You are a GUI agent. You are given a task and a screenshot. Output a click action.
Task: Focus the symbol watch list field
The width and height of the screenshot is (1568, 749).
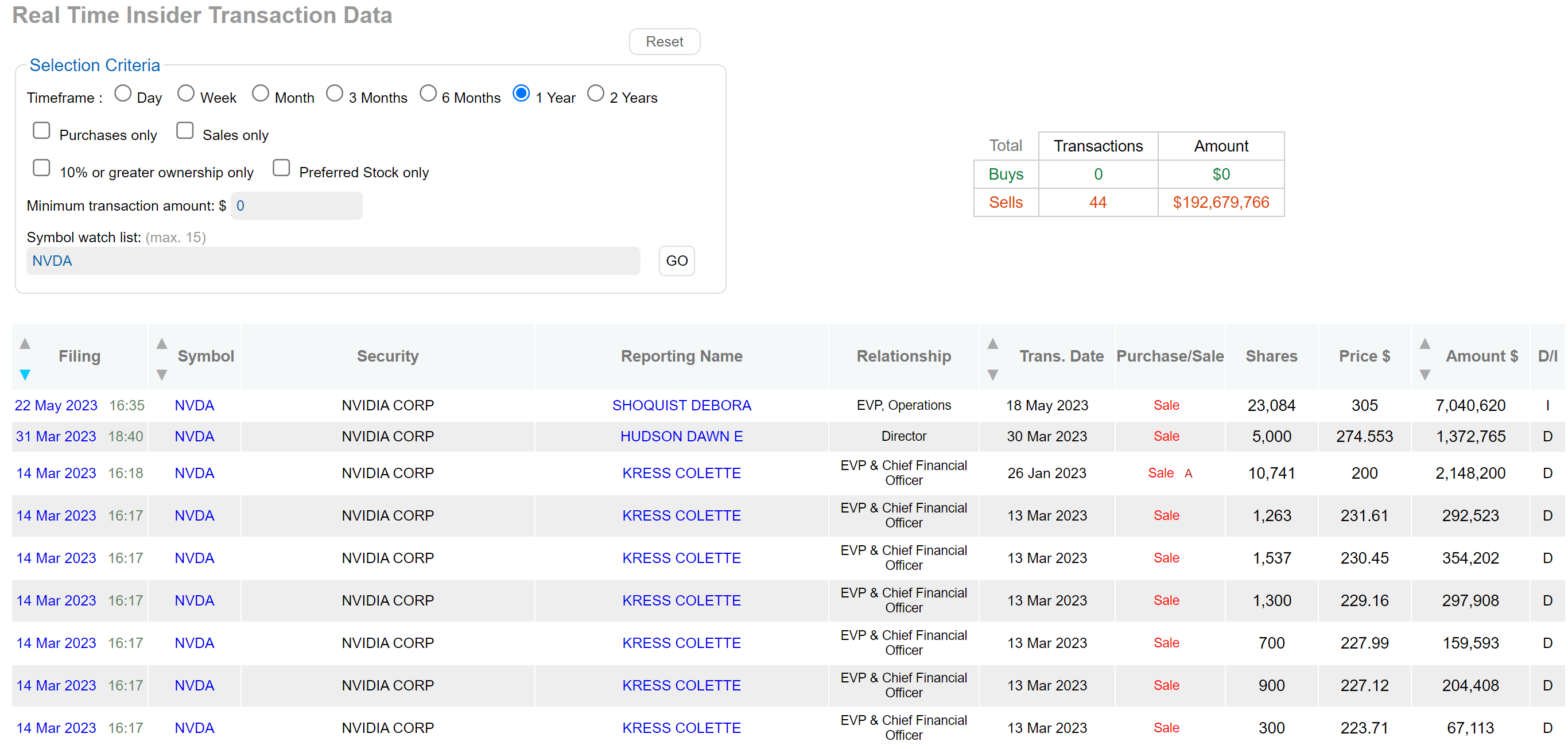333,261
